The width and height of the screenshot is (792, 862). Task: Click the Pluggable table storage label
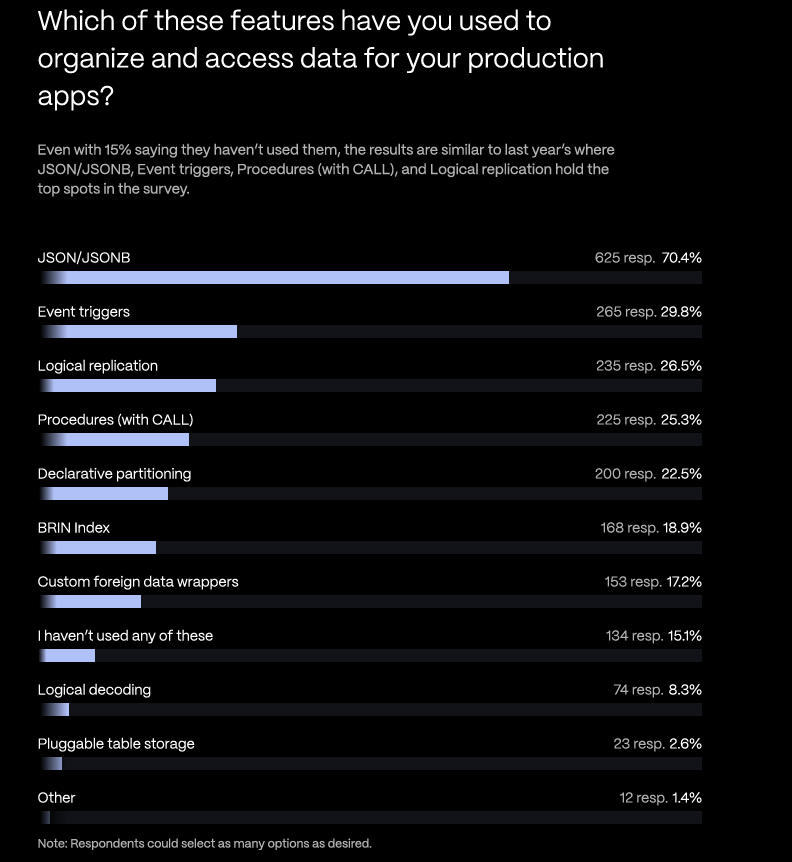click(x=116, y=744)
